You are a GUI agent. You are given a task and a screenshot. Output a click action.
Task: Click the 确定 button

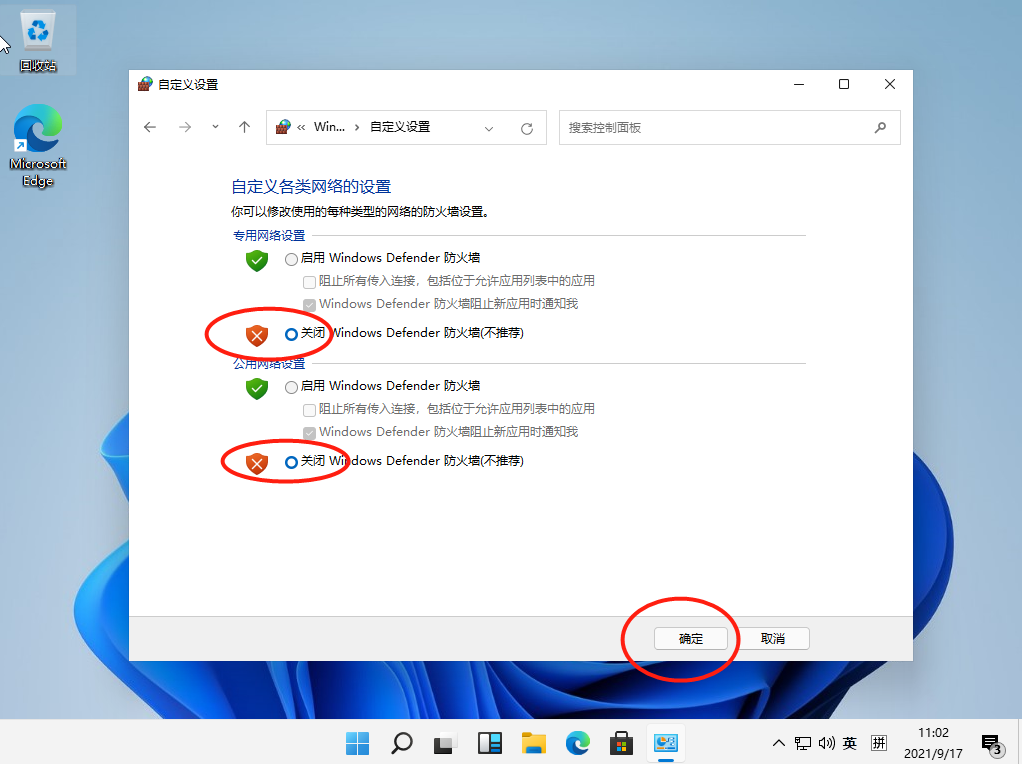click(691, 638)
